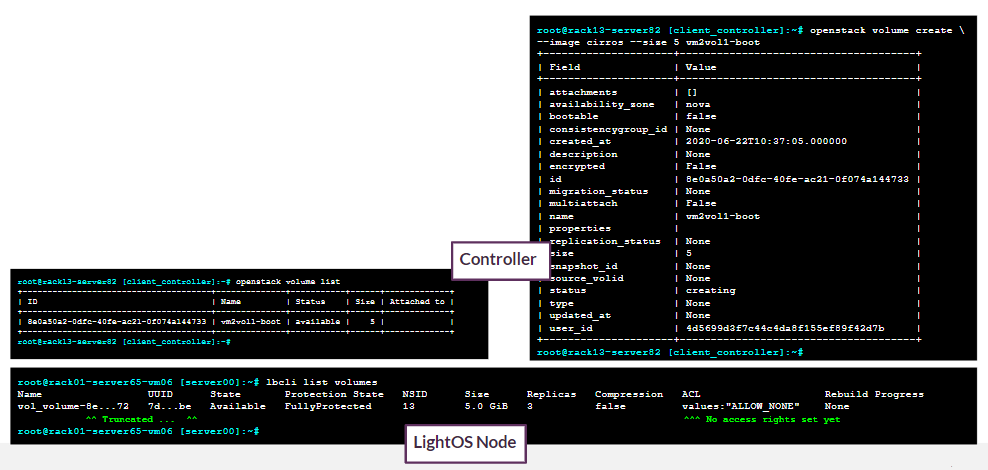Click the FullyProtected protection state
The height and width of the screenshot is (470, 988).
[328, 406]
